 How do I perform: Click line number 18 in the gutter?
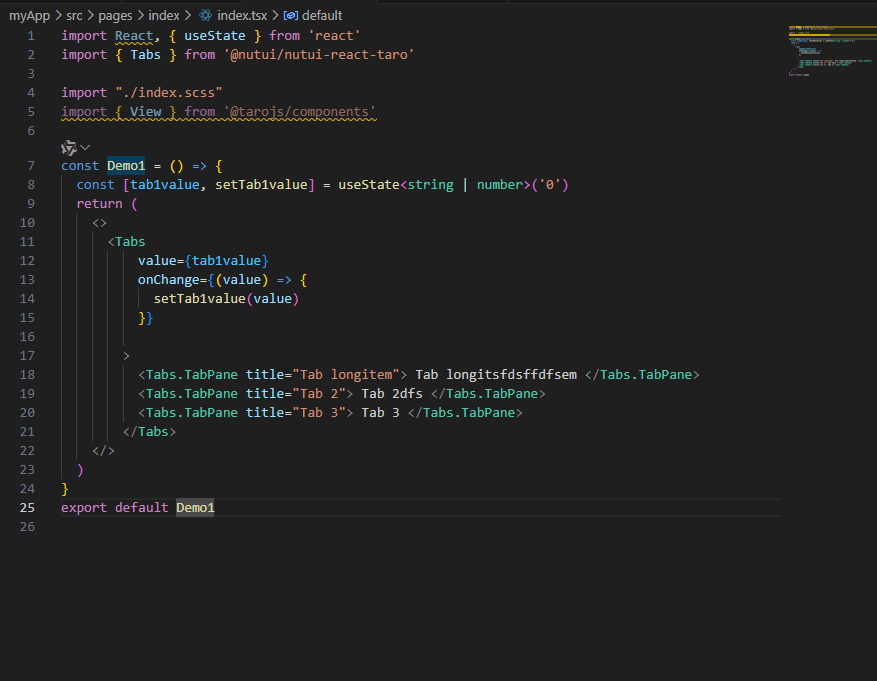pyautogui.click(x=27, y=374)
